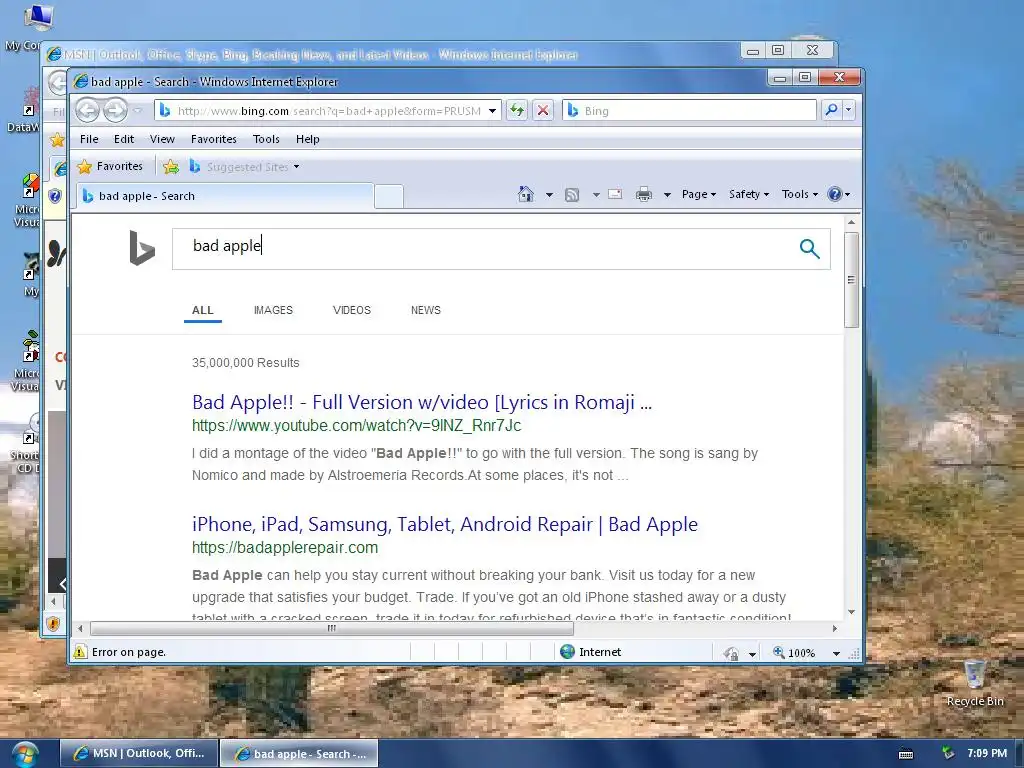1024x768 pixels.
Task: Expand the Feeds dropdown arrow
Action: 596,195
